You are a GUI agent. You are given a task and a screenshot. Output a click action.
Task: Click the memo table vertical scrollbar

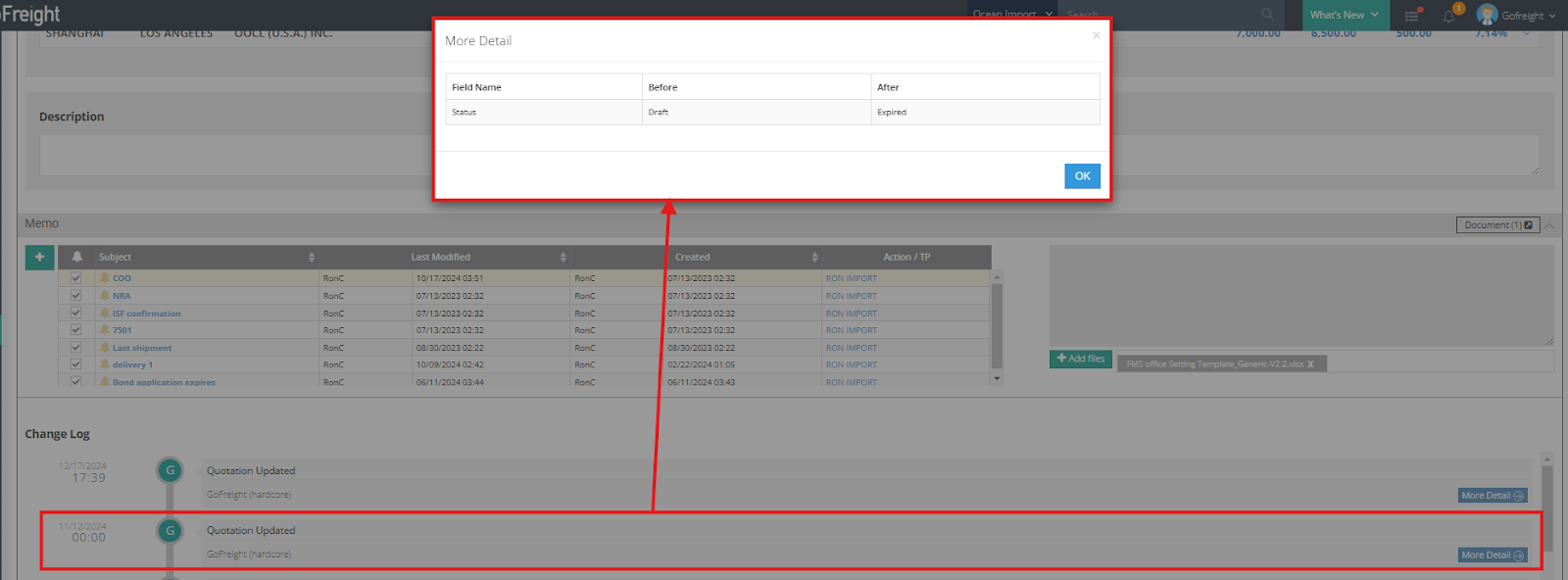pyautogui.click(x=997, y=328)
